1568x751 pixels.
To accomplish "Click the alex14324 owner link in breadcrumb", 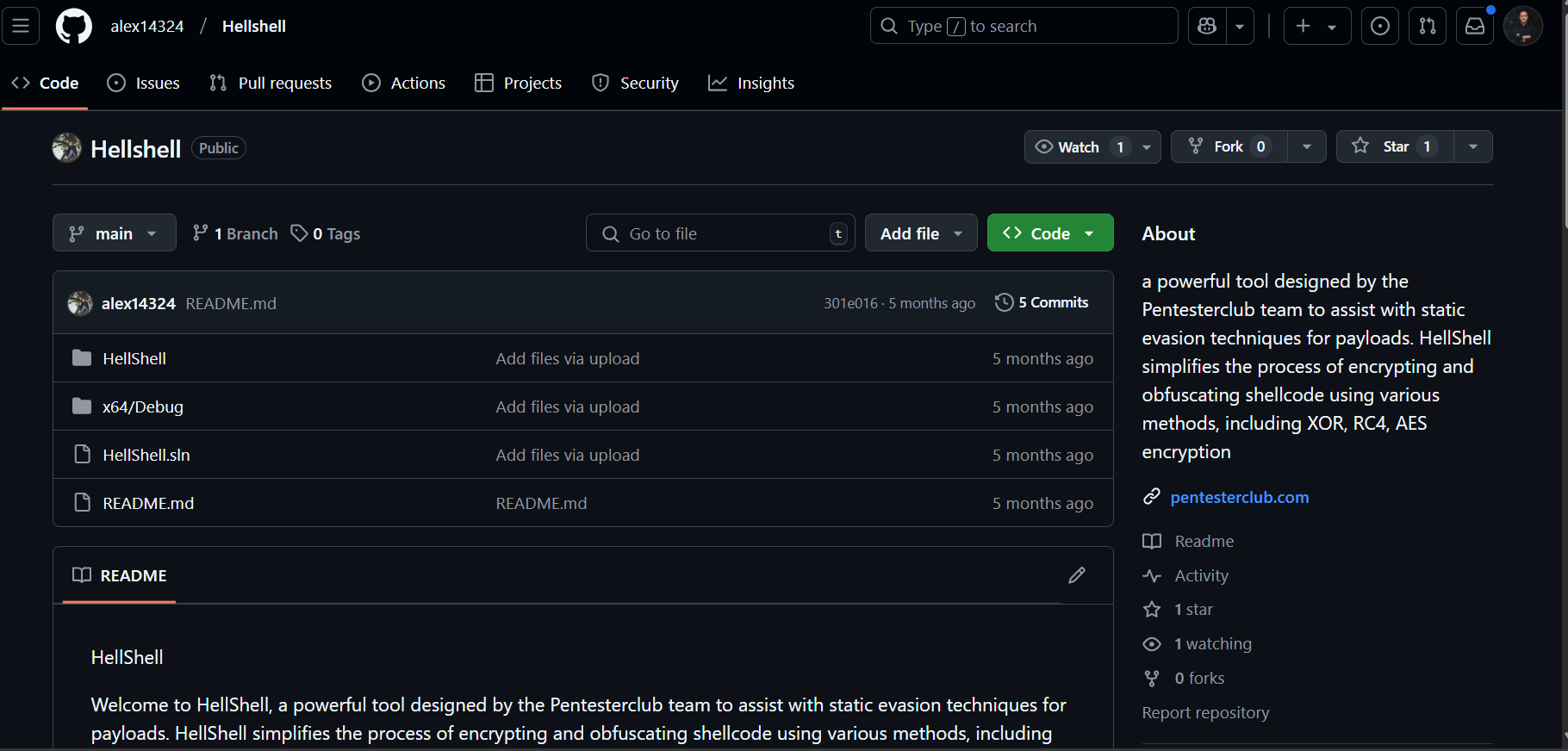I will (147, 26).
